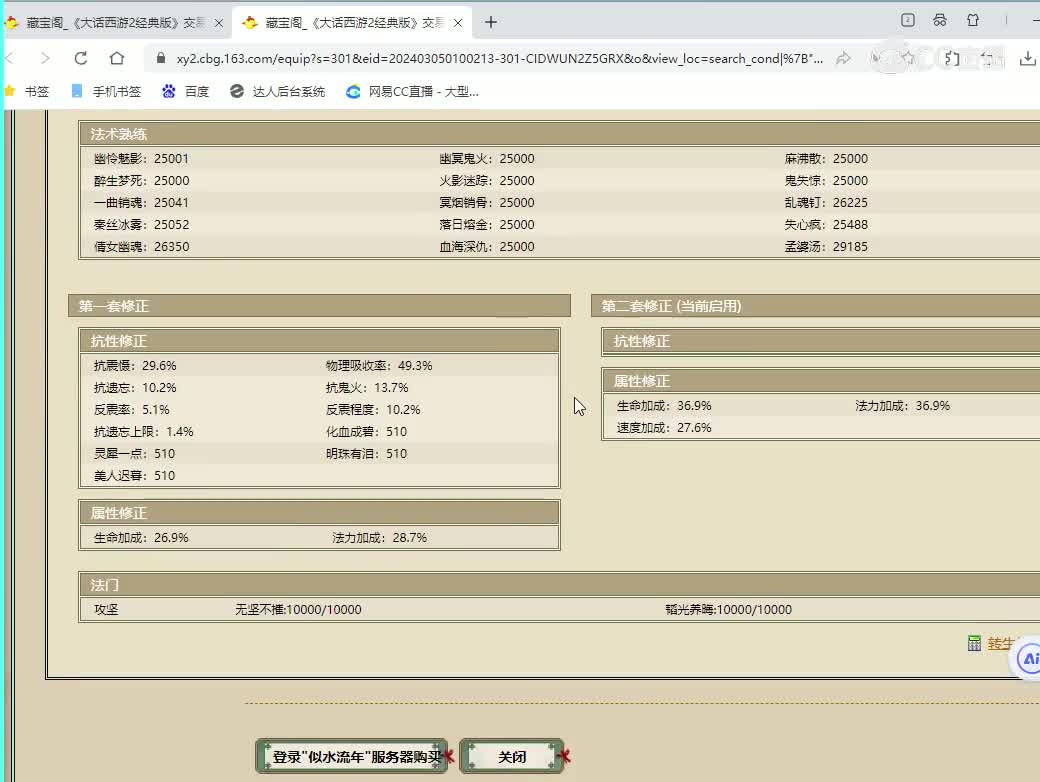Viewport: 1040px width, 782px height.
Task: Click 秦丝冰雾: 25052 entry
Action: pyautogui.click(x=141, y=225)
